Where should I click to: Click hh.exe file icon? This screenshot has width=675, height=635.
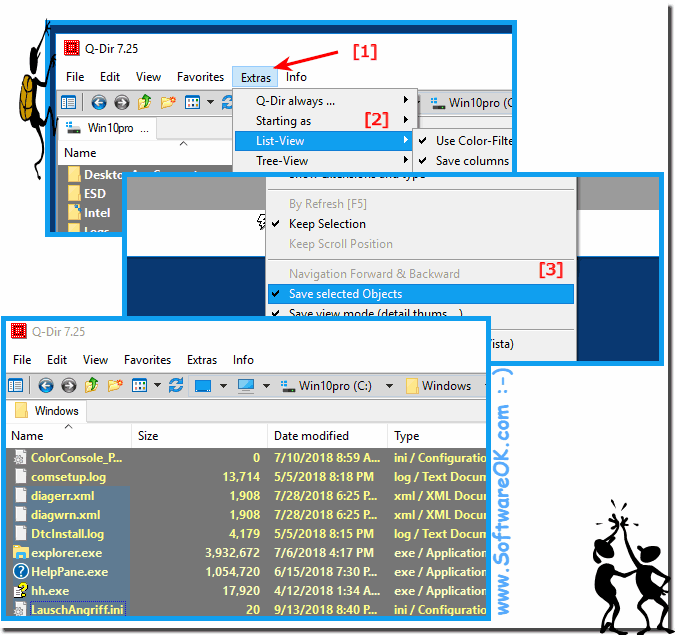tap(21, 590)
